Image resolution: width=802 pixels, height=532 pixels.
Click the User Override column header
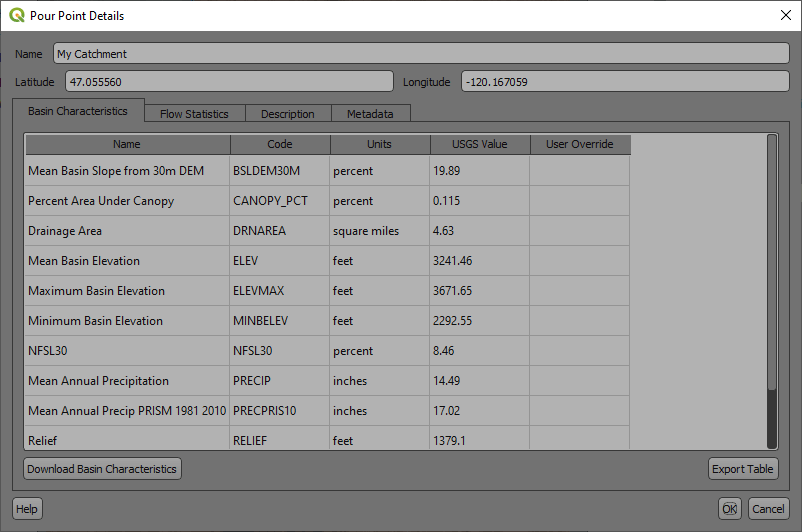pos(580,144)
